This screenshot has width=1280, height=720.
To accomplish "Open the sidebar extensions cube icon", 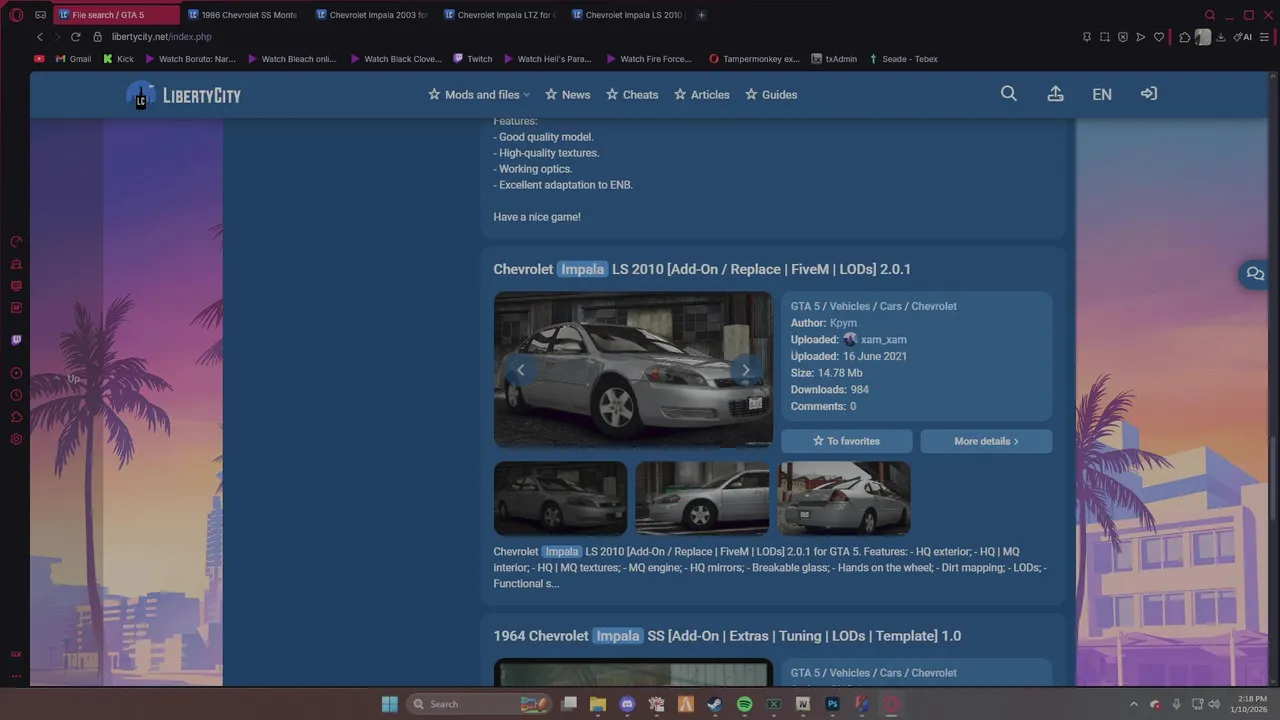I will coord(16,417).
